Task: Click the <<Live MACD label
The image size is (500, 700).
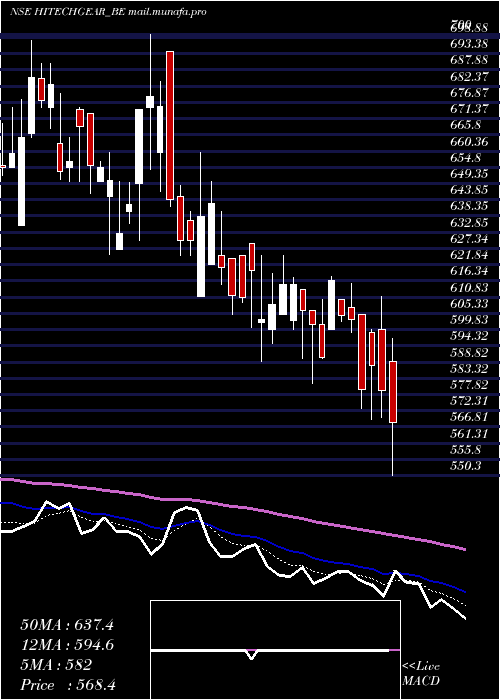Action: (421, 674)
